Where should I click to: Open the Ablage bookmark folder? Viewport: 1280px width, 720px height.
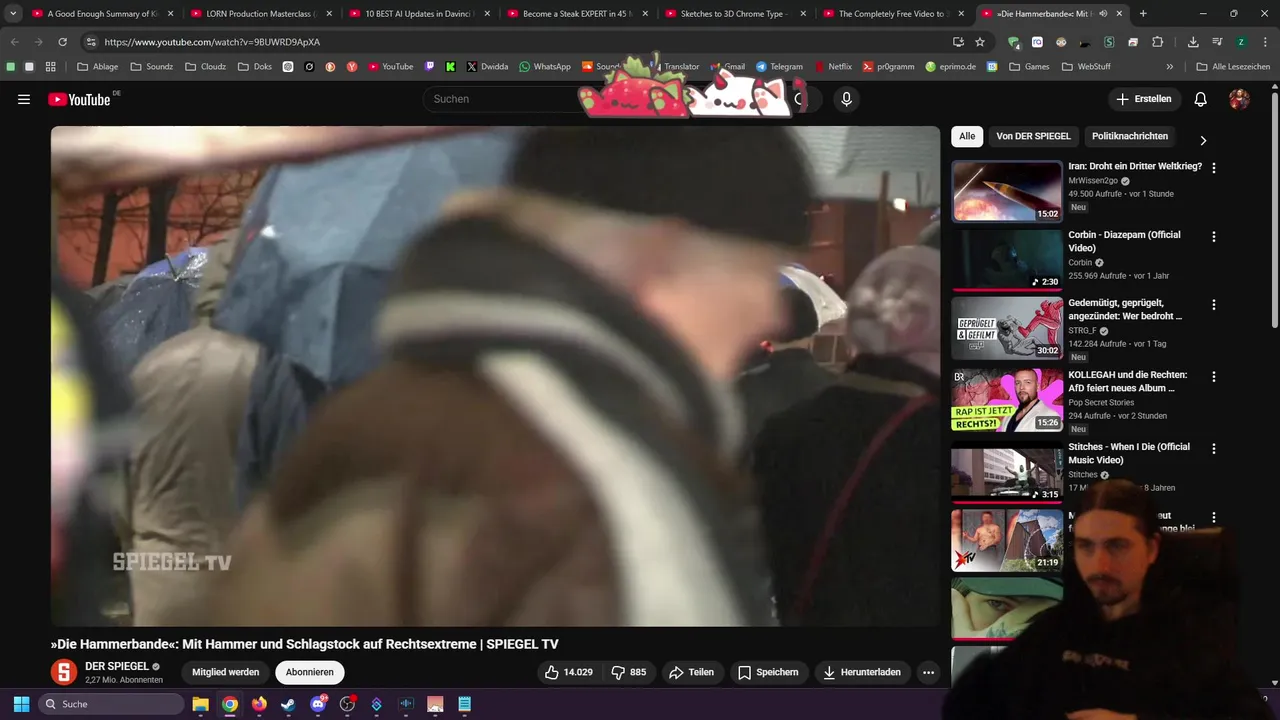point(98,67)
